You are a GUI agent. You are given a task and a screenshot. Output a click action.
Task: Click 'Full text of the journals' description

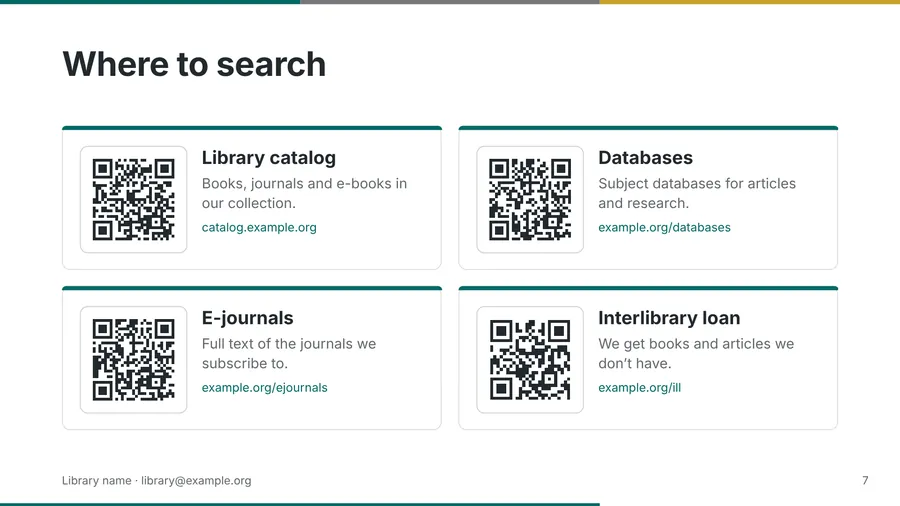tap(289, 353)
